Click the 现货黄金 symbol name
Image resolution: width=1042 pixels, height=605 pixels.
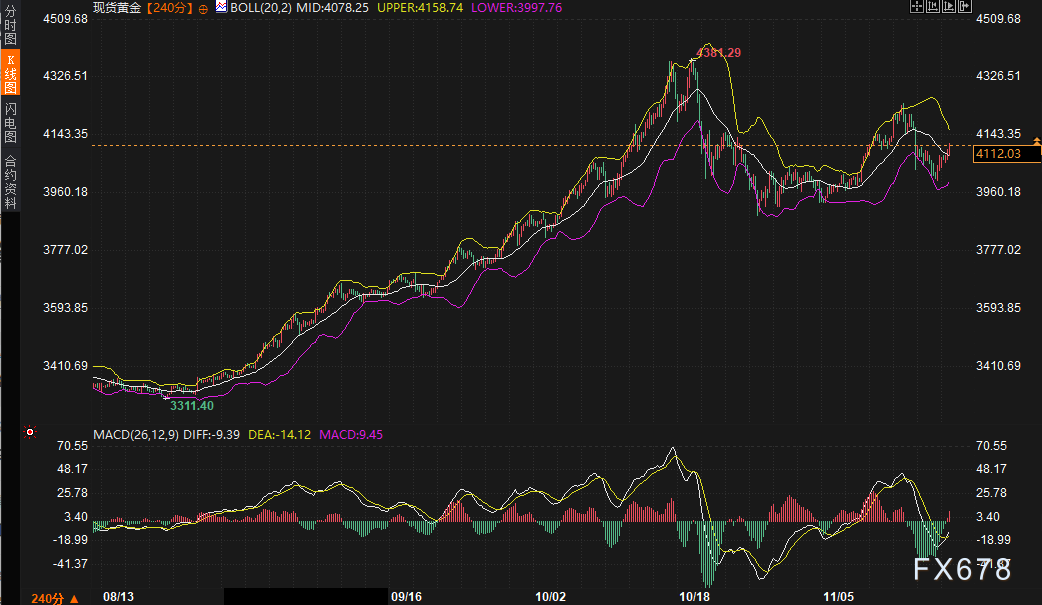click(116, 7)
